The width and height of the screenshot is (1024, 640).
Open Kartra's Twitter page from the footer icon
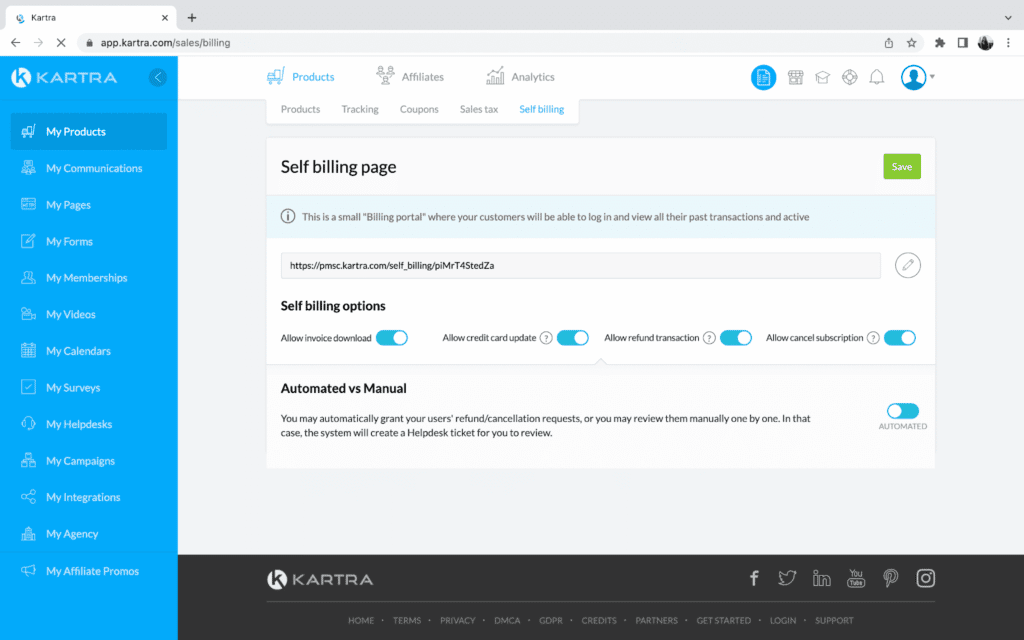pos(787,578)
